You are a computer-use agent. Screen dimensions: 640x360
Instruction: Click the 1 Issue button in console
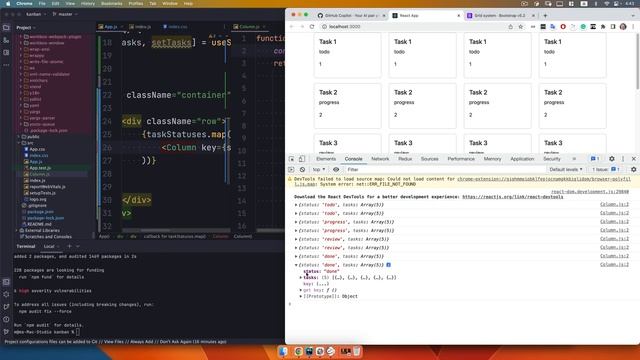pyautogui.click(x=606, y=169)
